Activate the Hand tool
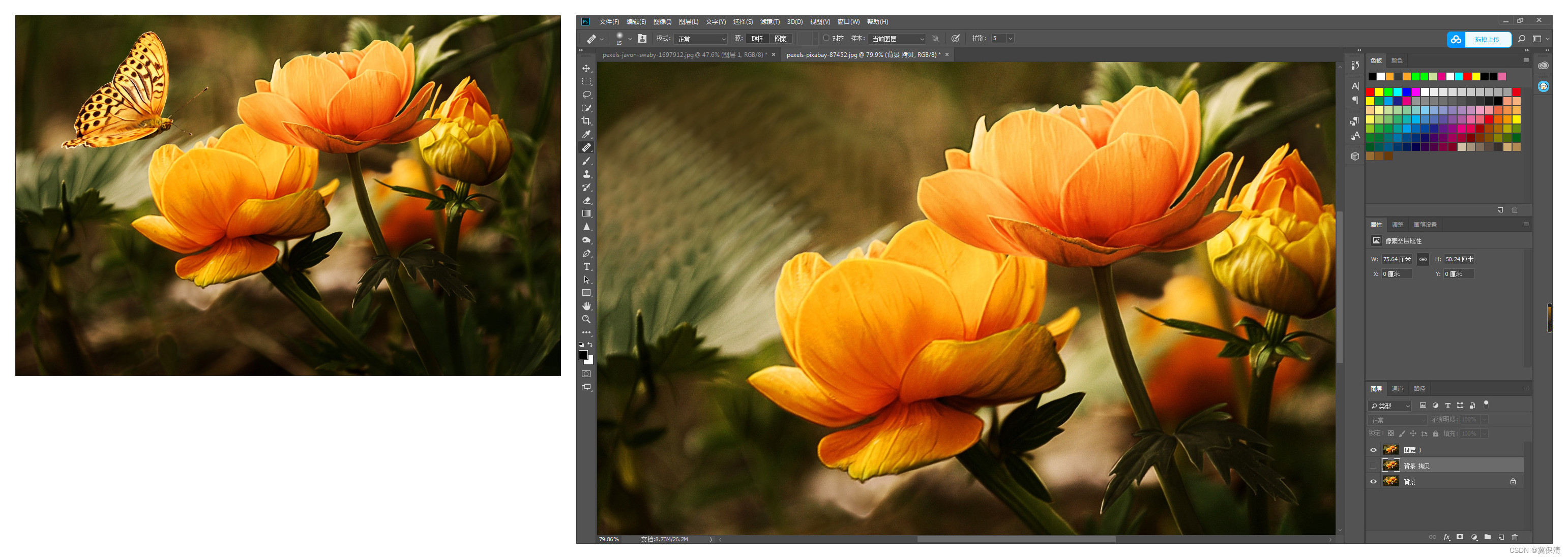 586,306
